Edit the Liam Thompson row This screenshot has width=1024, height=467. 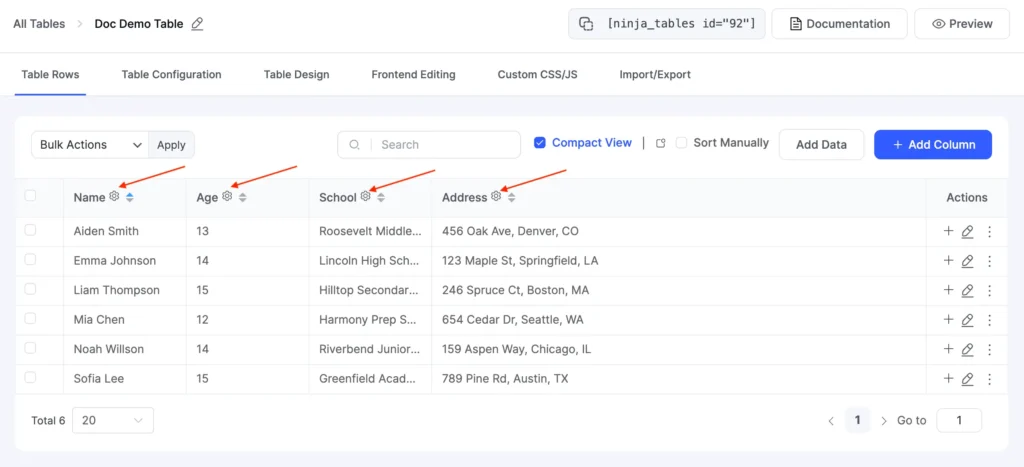[x=968, y=291]
